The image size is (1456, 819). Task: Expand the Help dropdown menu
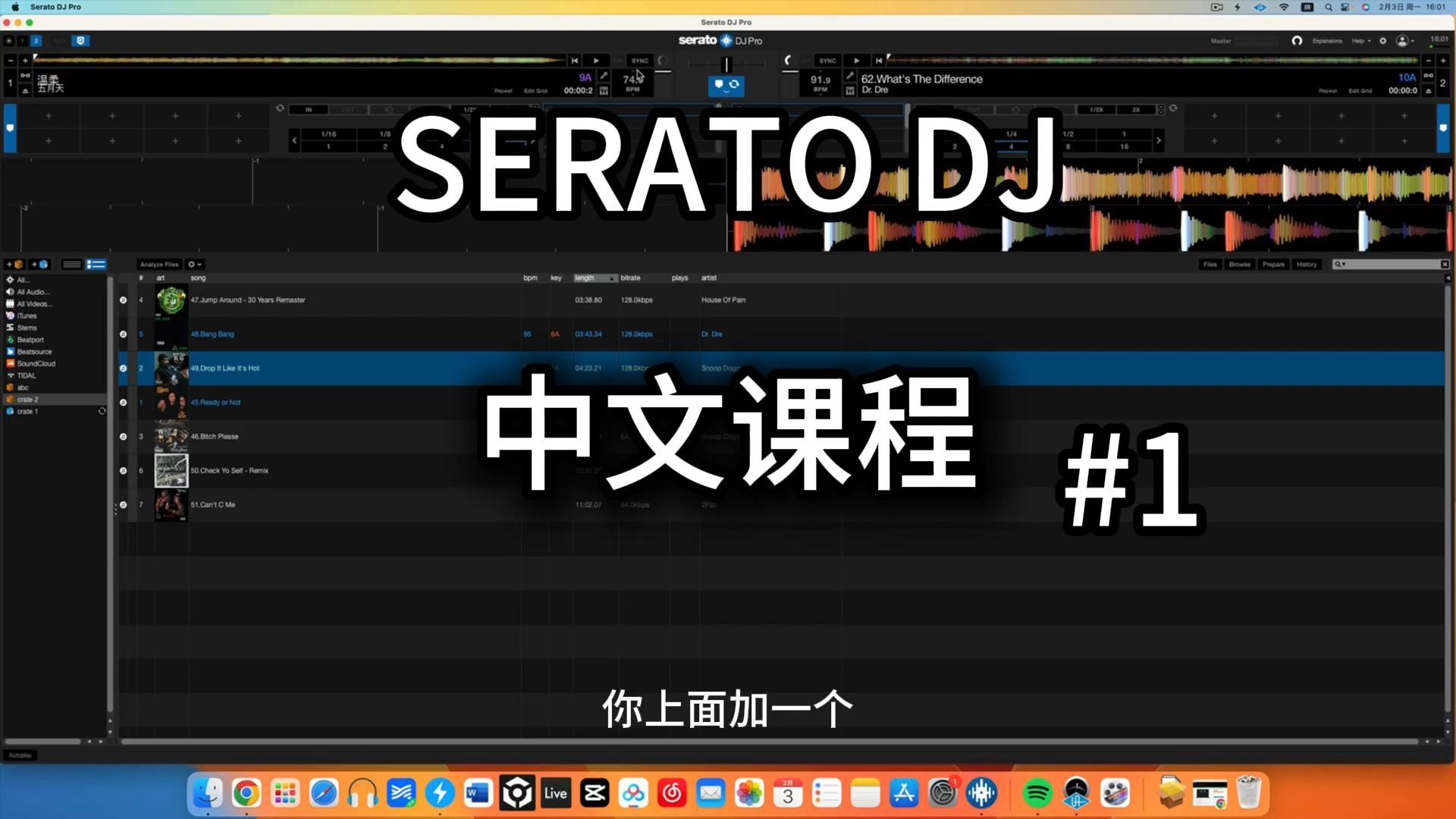pyautogui.click(x=1361, y=41)
